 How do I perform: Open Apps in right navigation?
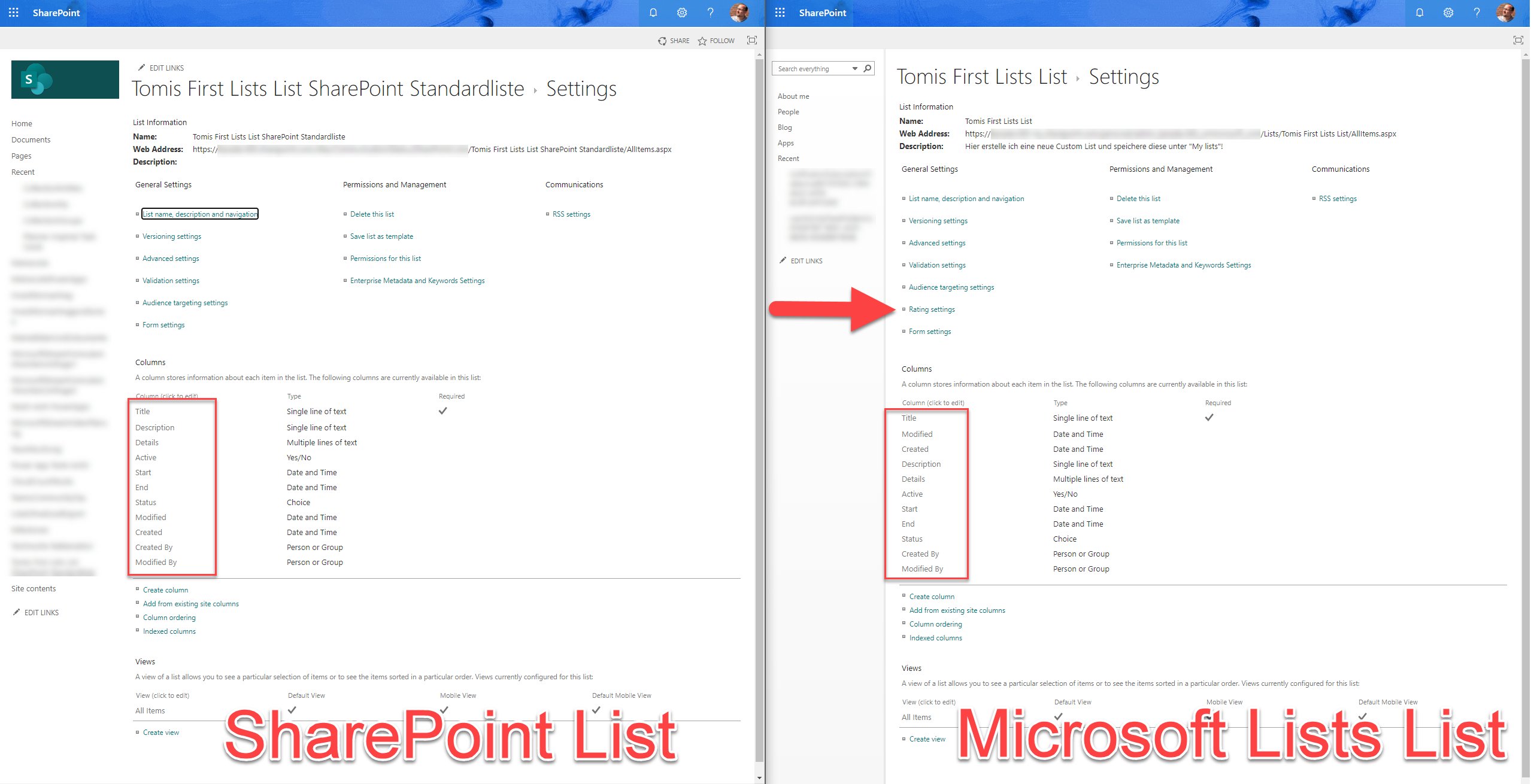coord(786,142)
